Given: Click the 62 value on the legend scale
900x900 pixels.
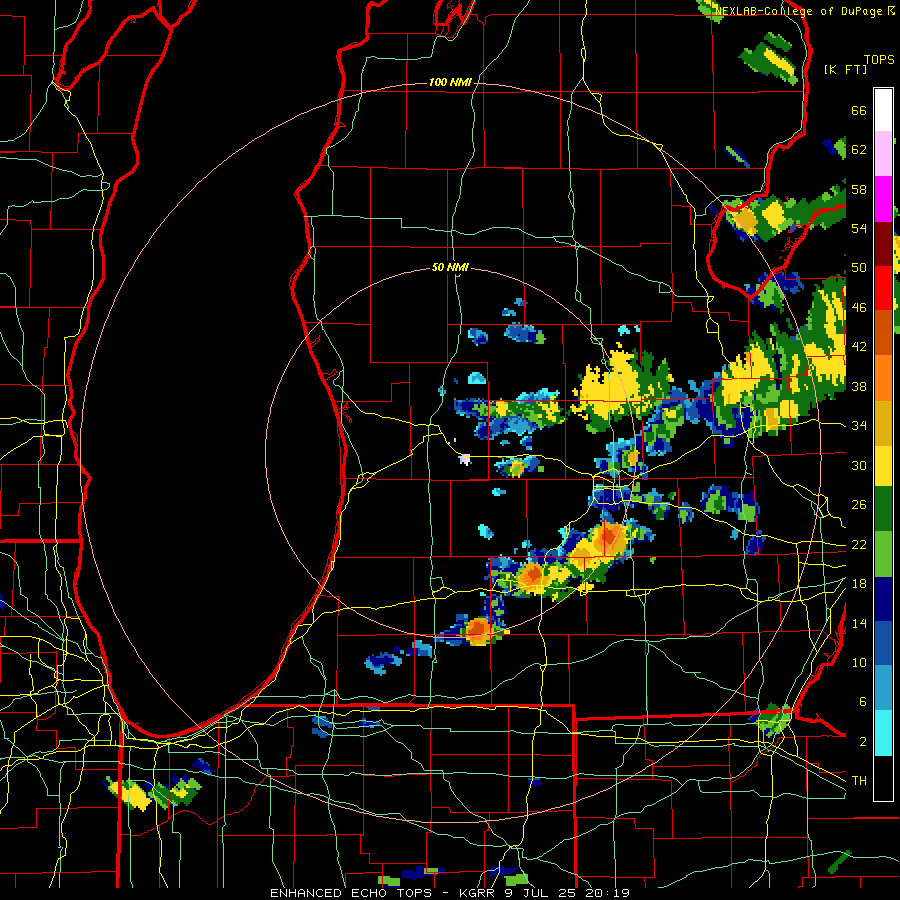Looking at the screenshot, I should point(859,150).
